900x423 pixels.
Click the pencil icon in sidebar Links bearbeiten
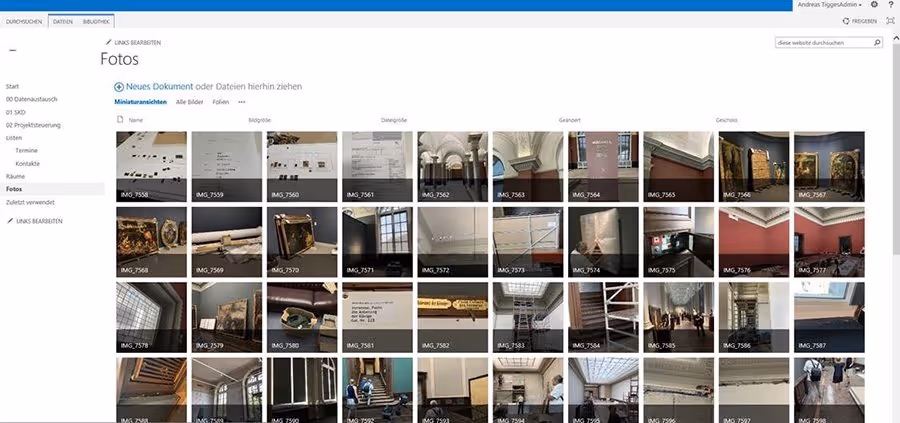(10, 221)
